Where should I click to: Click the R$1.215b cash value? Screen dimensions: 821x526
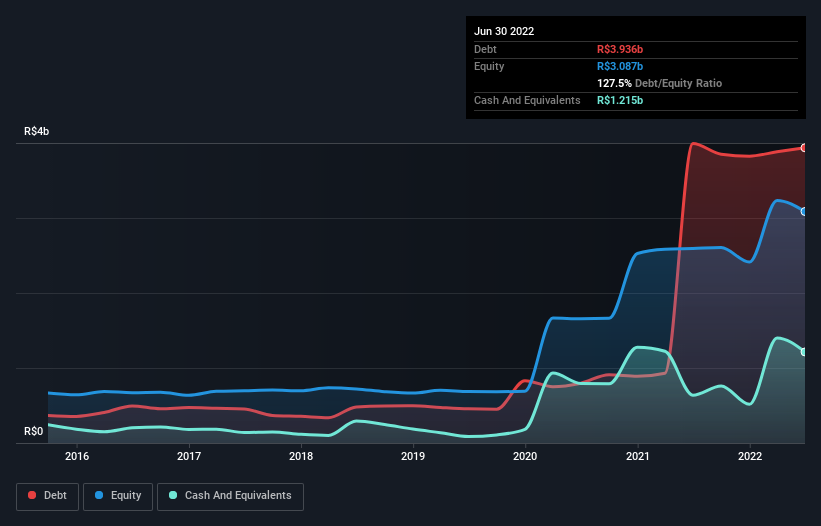tap(620, 100)
